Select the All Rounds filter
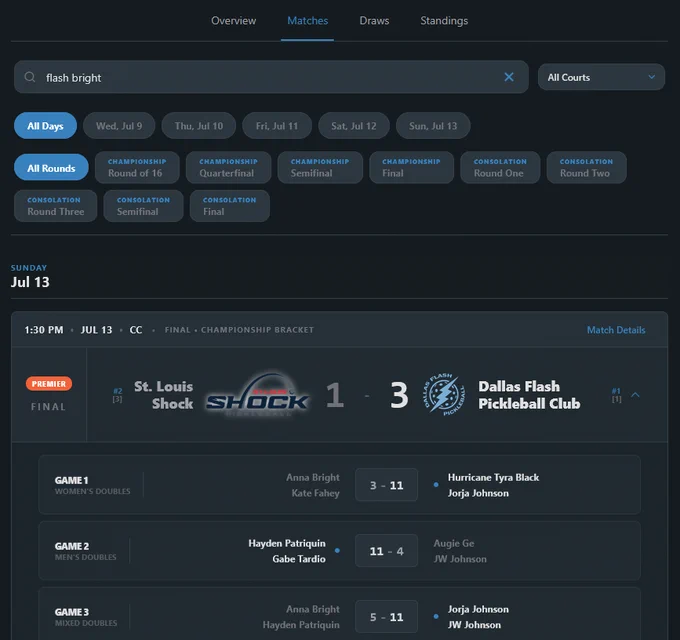 (x=51, y=167)
